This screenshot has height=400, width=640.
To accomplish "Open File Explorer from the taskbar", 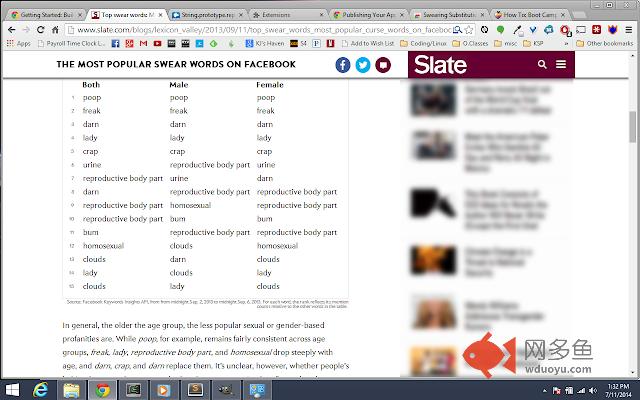I will [x=71, y=390].
